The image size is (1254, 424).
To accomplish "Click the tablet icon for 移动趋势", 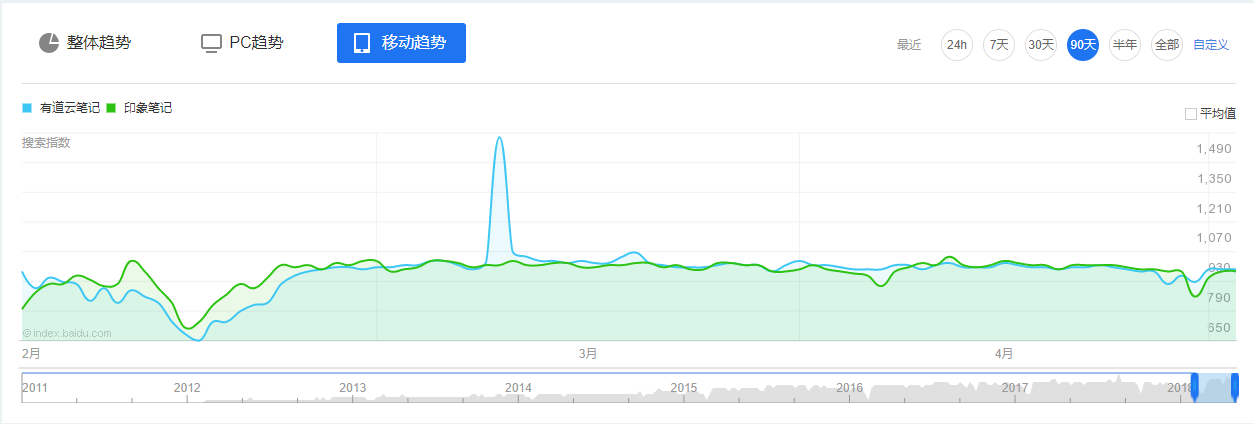I will click(362, 43).
